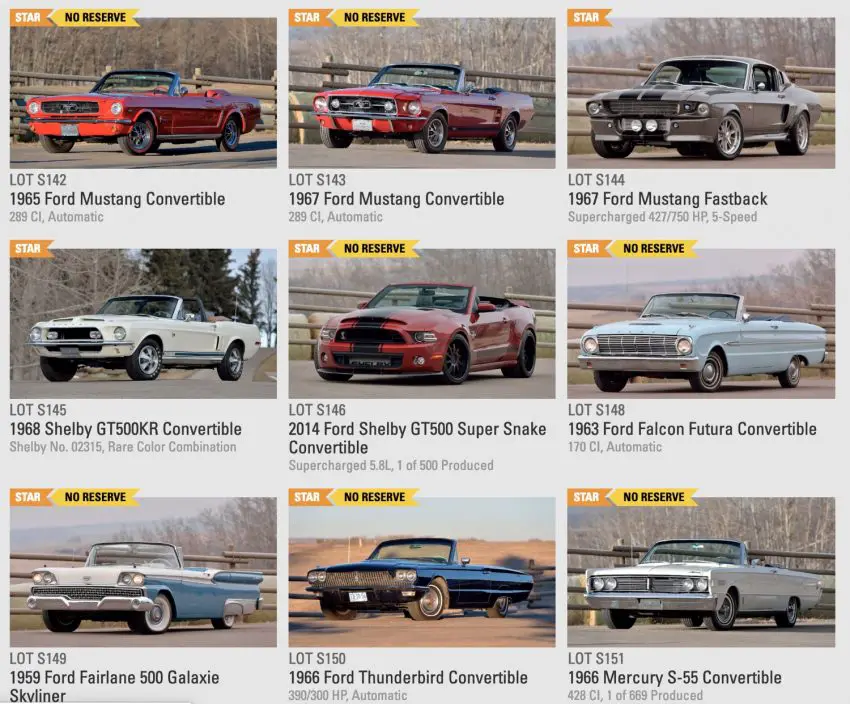Click the LOT S148 label

coord(596,410)
